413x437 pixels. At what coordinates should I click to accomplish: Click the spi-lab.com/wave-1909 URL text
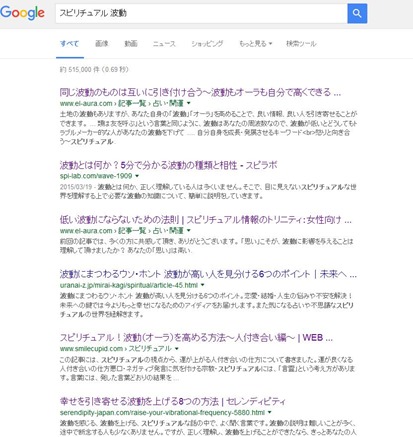[x=96, y=176]
